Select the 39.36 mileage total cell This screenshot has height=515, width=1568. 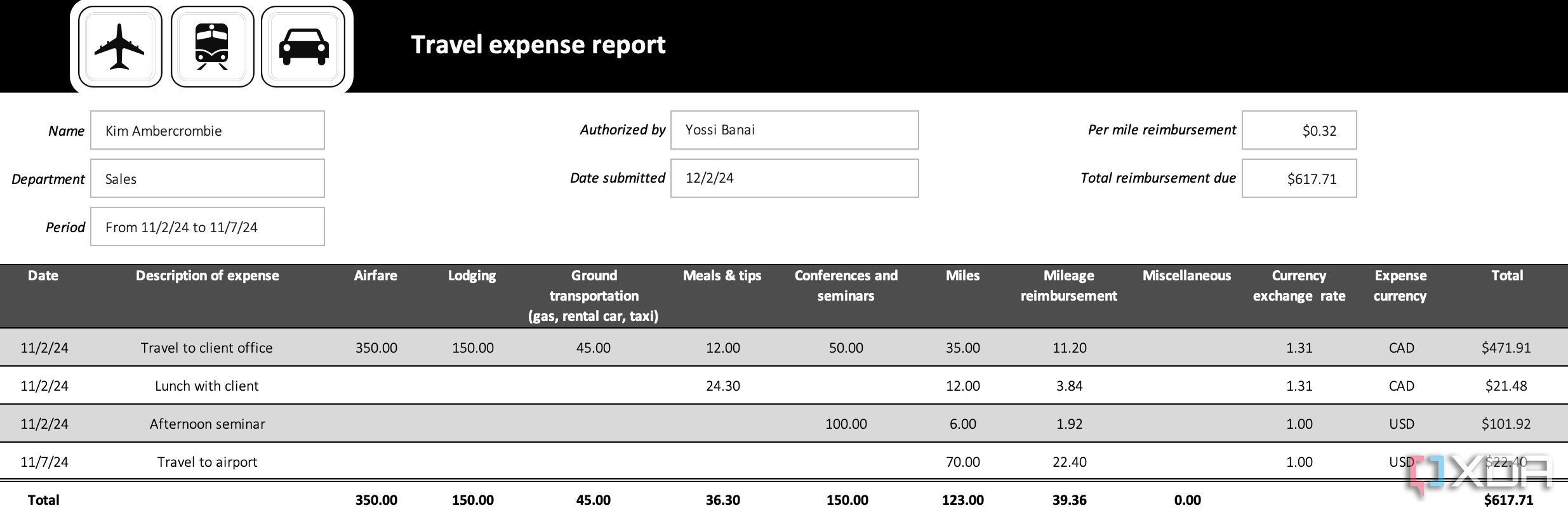[1070, 500]
